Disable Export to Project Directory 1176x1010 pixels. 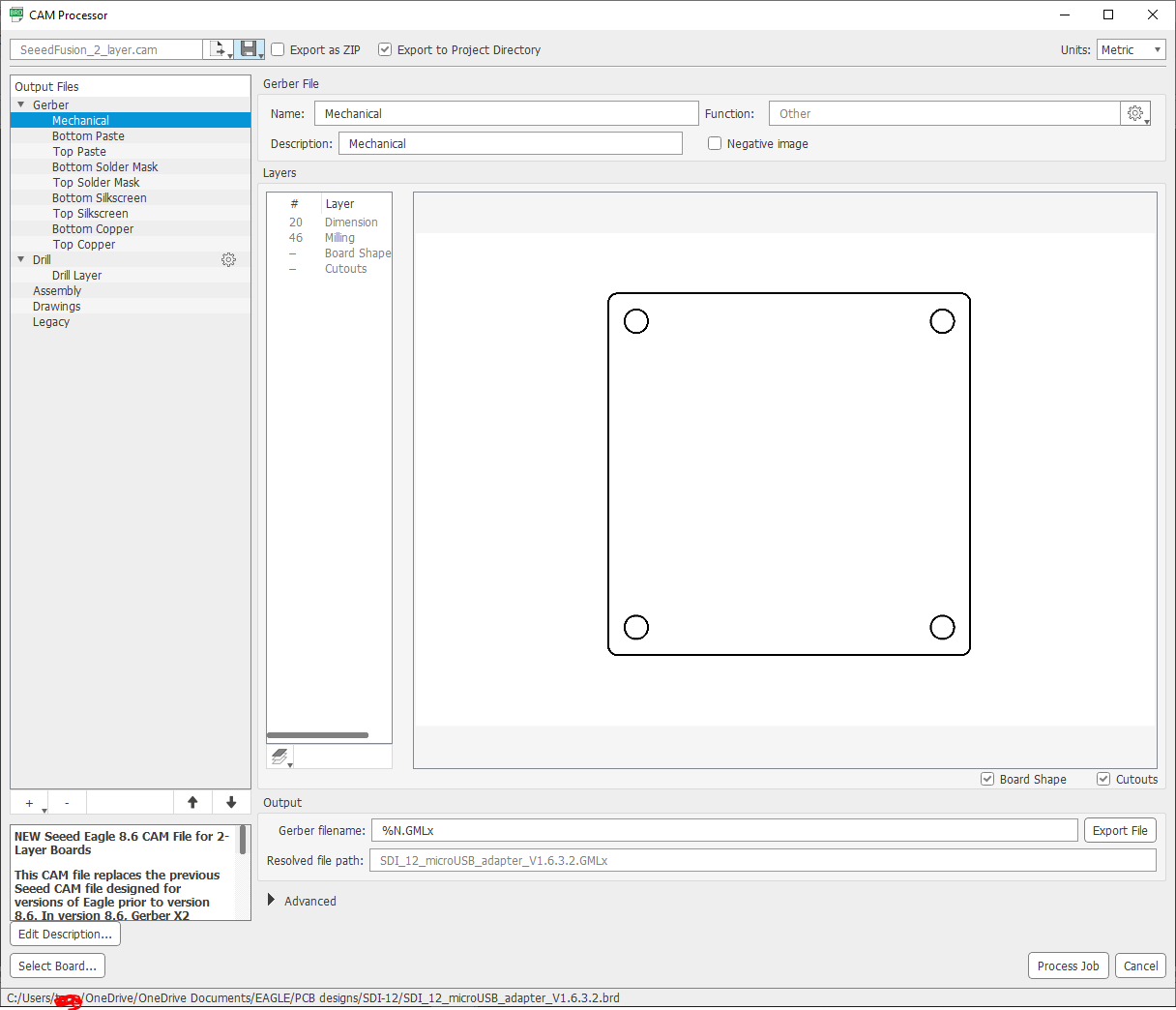coord(384,49)
